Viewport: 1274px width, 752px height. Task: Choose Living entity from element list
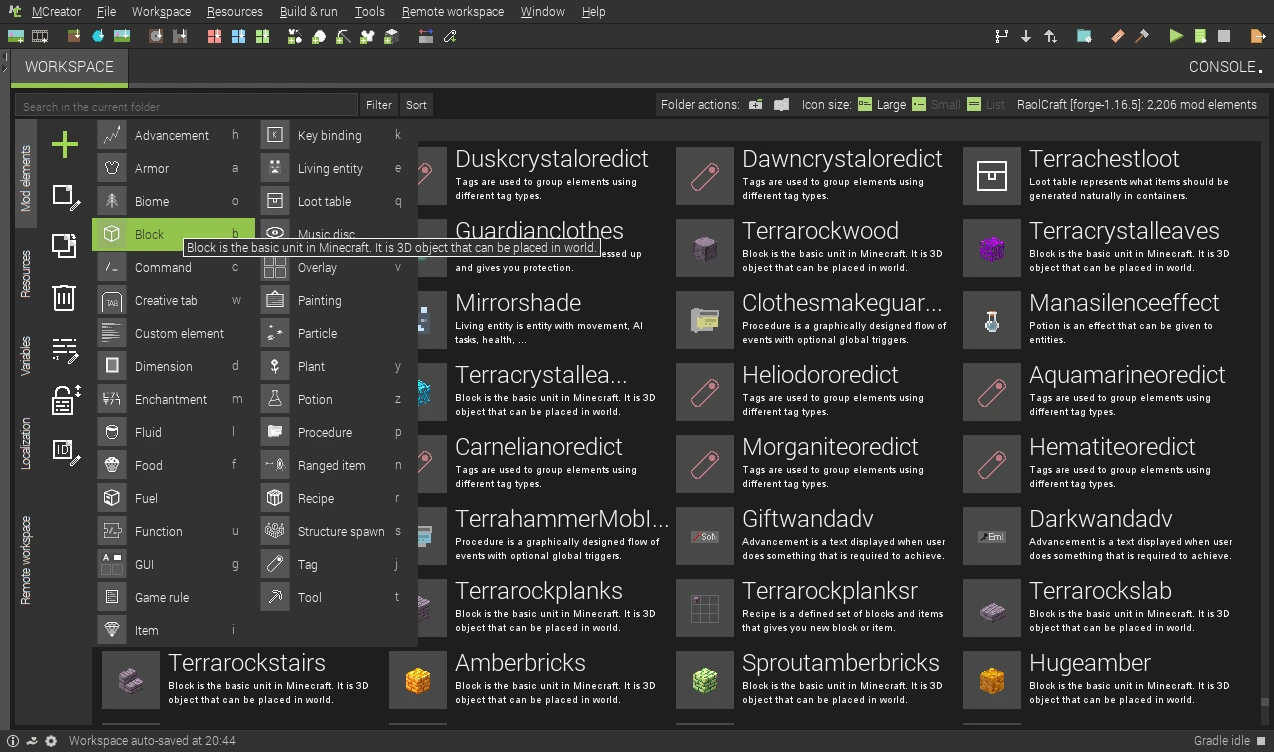(330, 169)
